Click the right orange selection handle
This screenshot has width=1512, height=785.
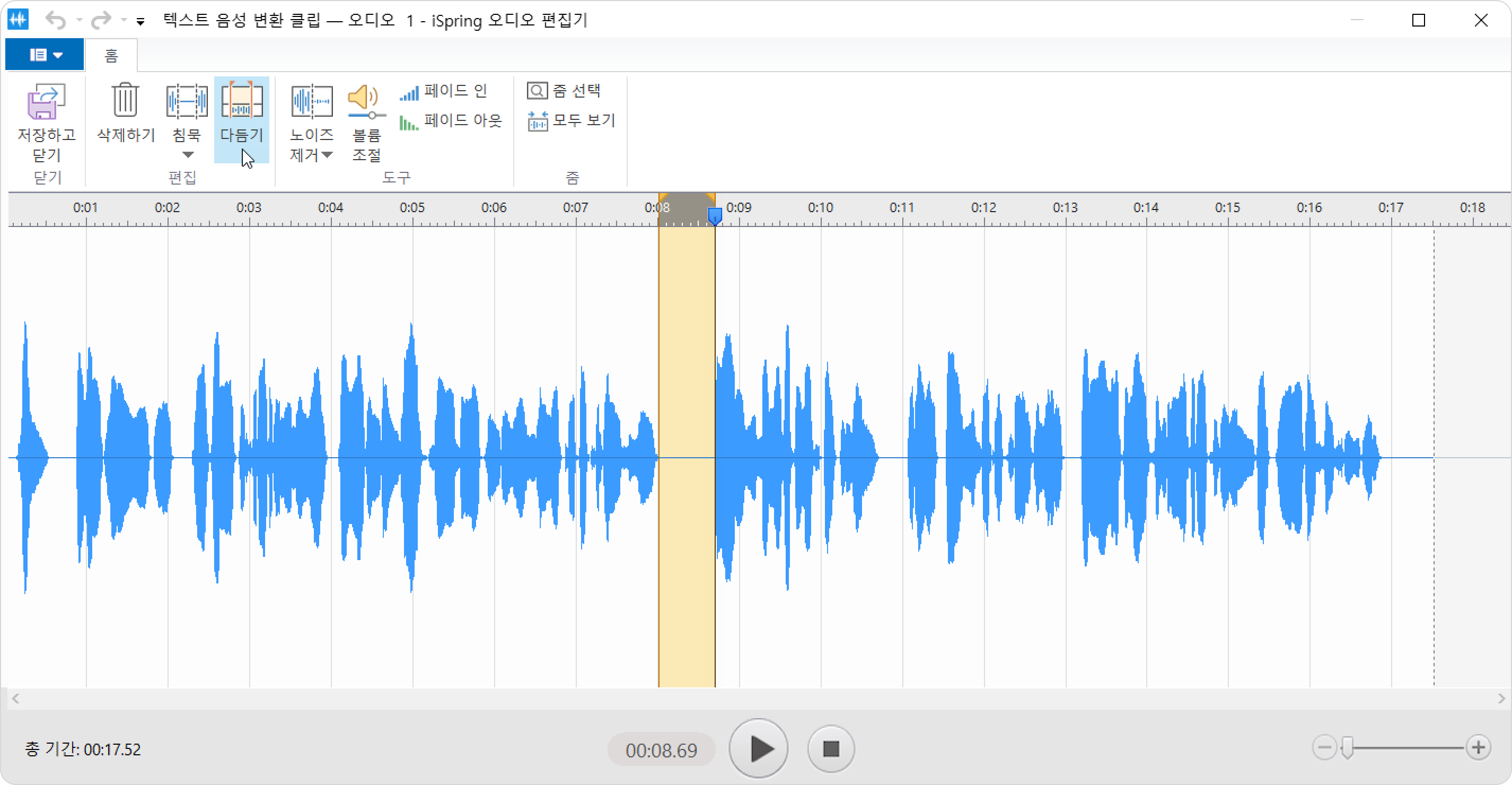[x=710, y=197]
